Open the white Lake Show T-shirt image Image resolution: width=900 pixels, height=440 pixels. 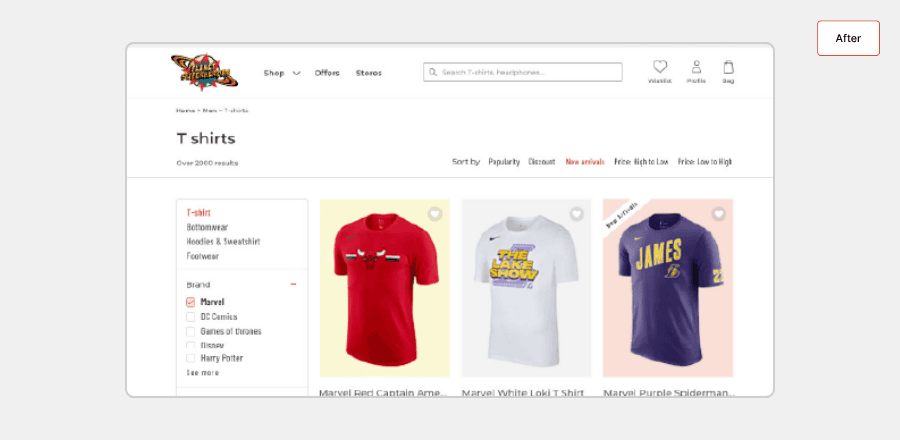coord(526,288)
